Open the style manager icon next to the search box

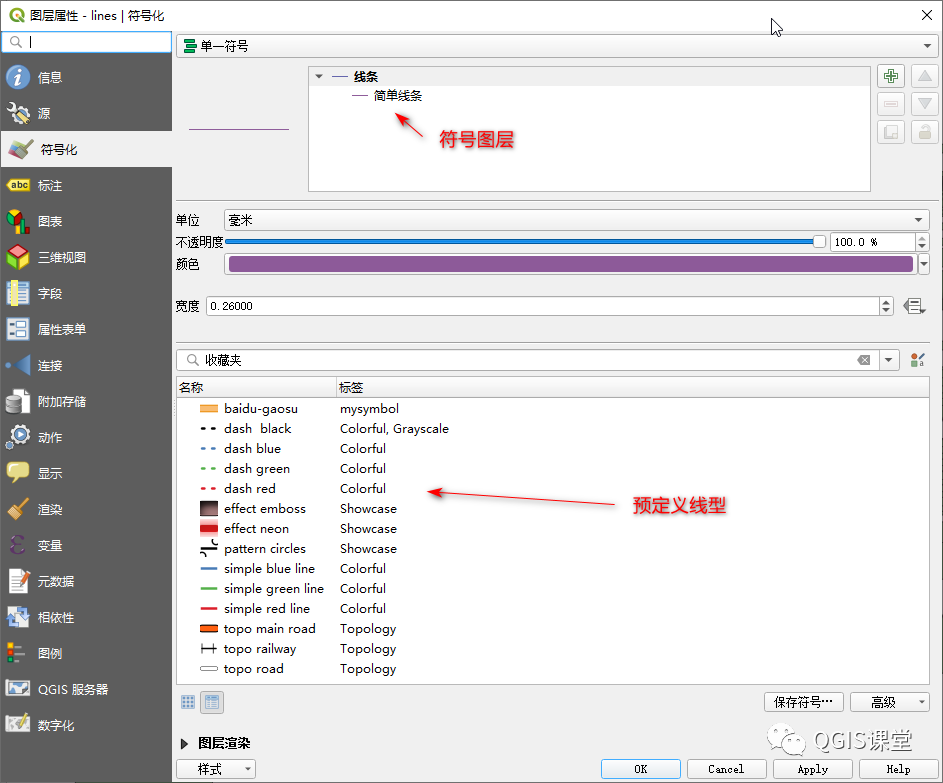click(x=917, y=359)
